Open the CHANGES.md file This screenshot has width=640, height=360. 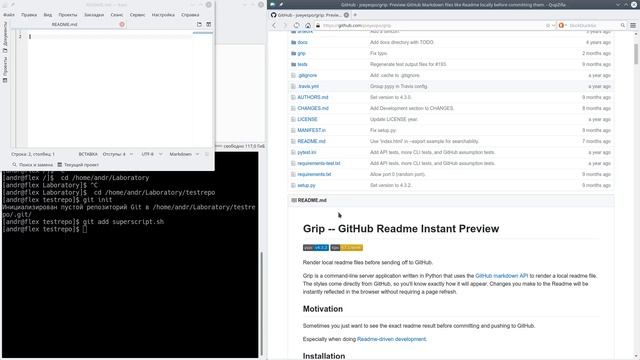click(313, 109)
